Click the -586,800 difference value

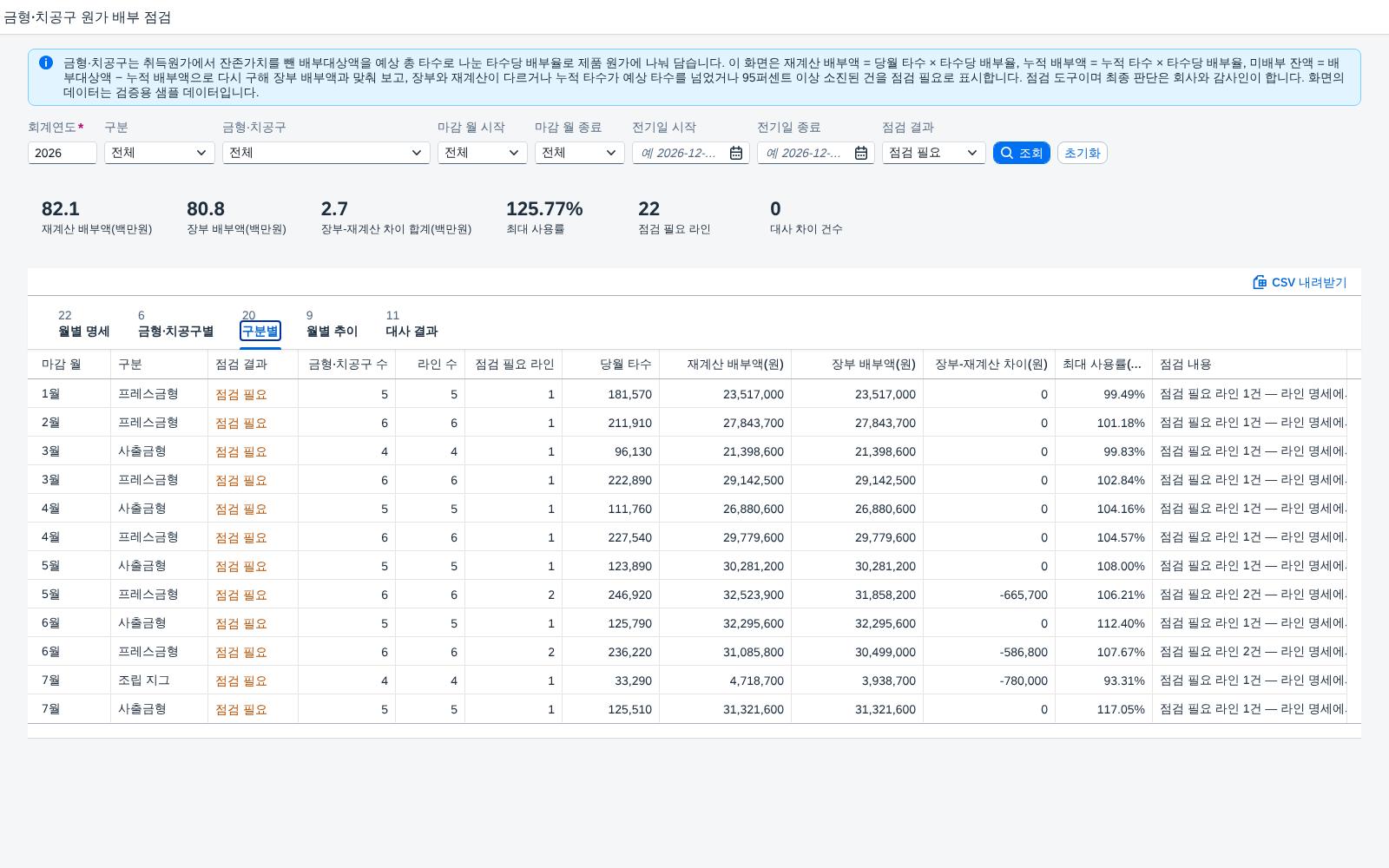coord(1024,652)
